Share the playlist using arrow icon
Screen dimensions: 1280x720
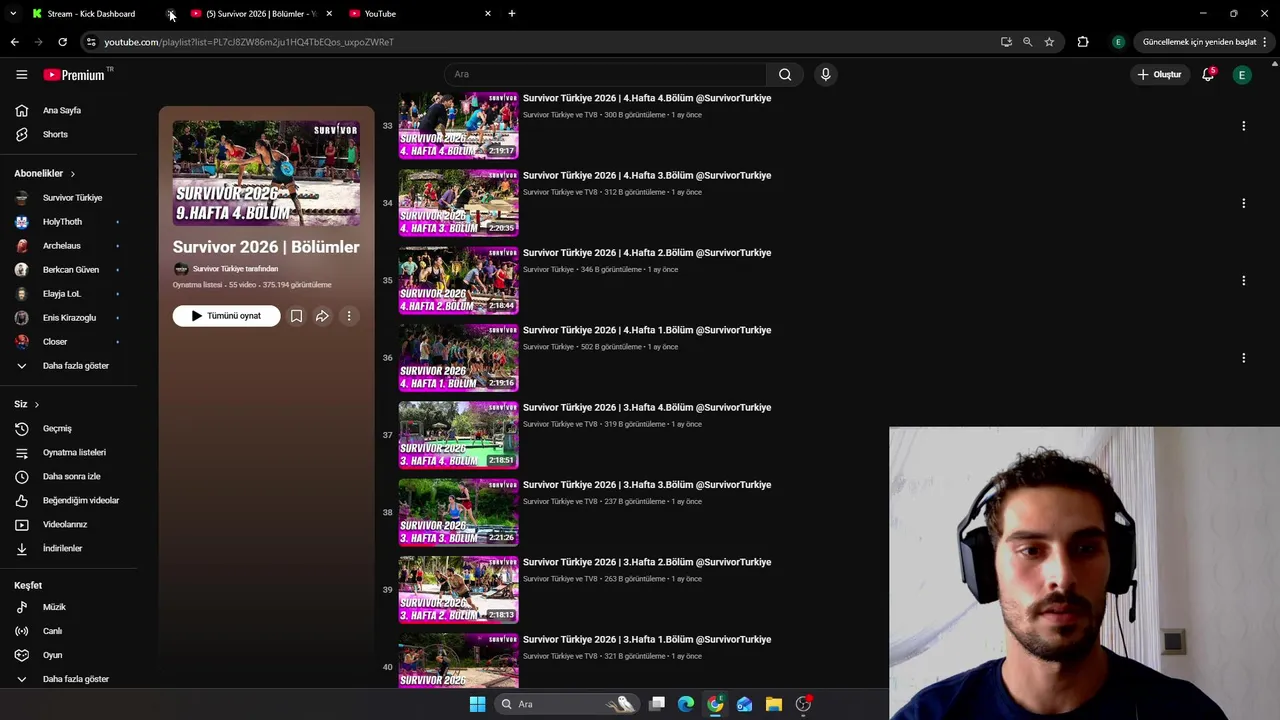pyautogui.click(x=322, y=316)
